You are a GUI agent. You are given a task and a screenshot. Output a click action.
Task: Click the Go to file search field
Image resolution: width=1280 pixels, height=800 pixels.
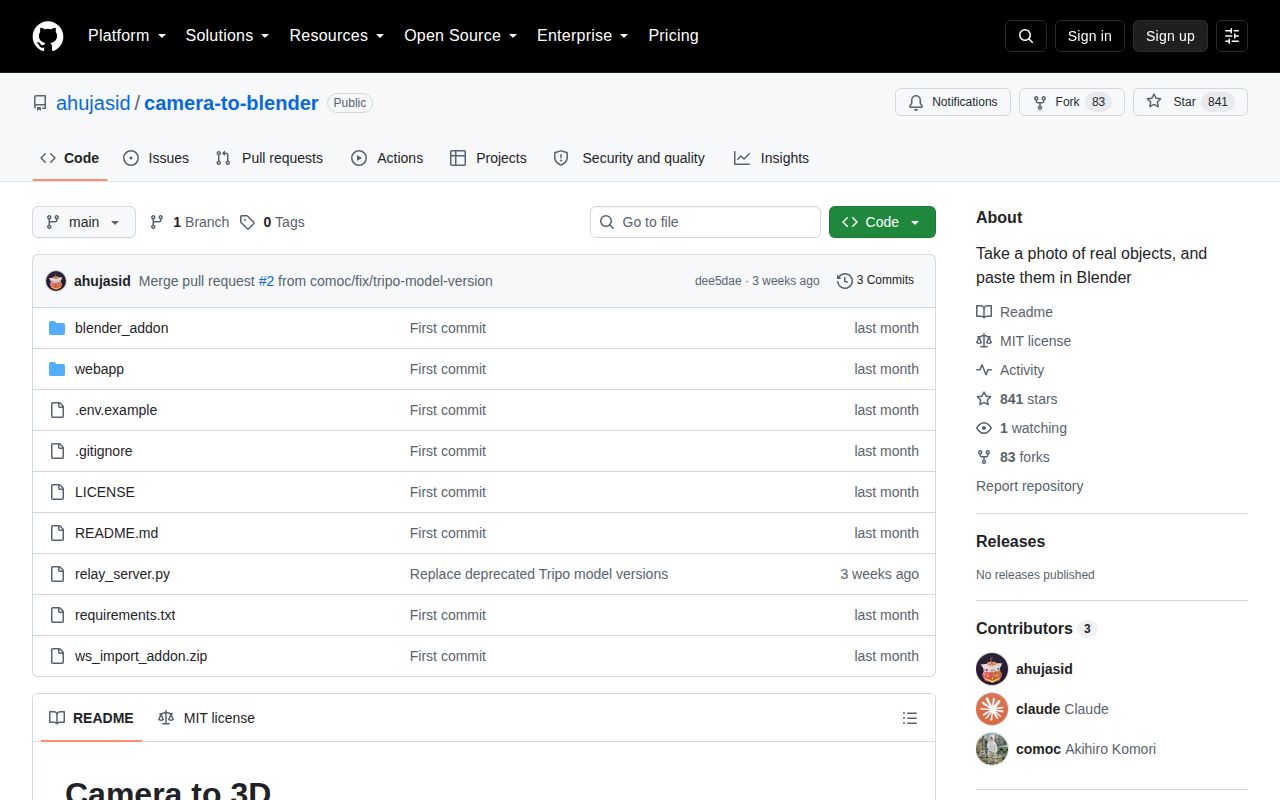705,222
